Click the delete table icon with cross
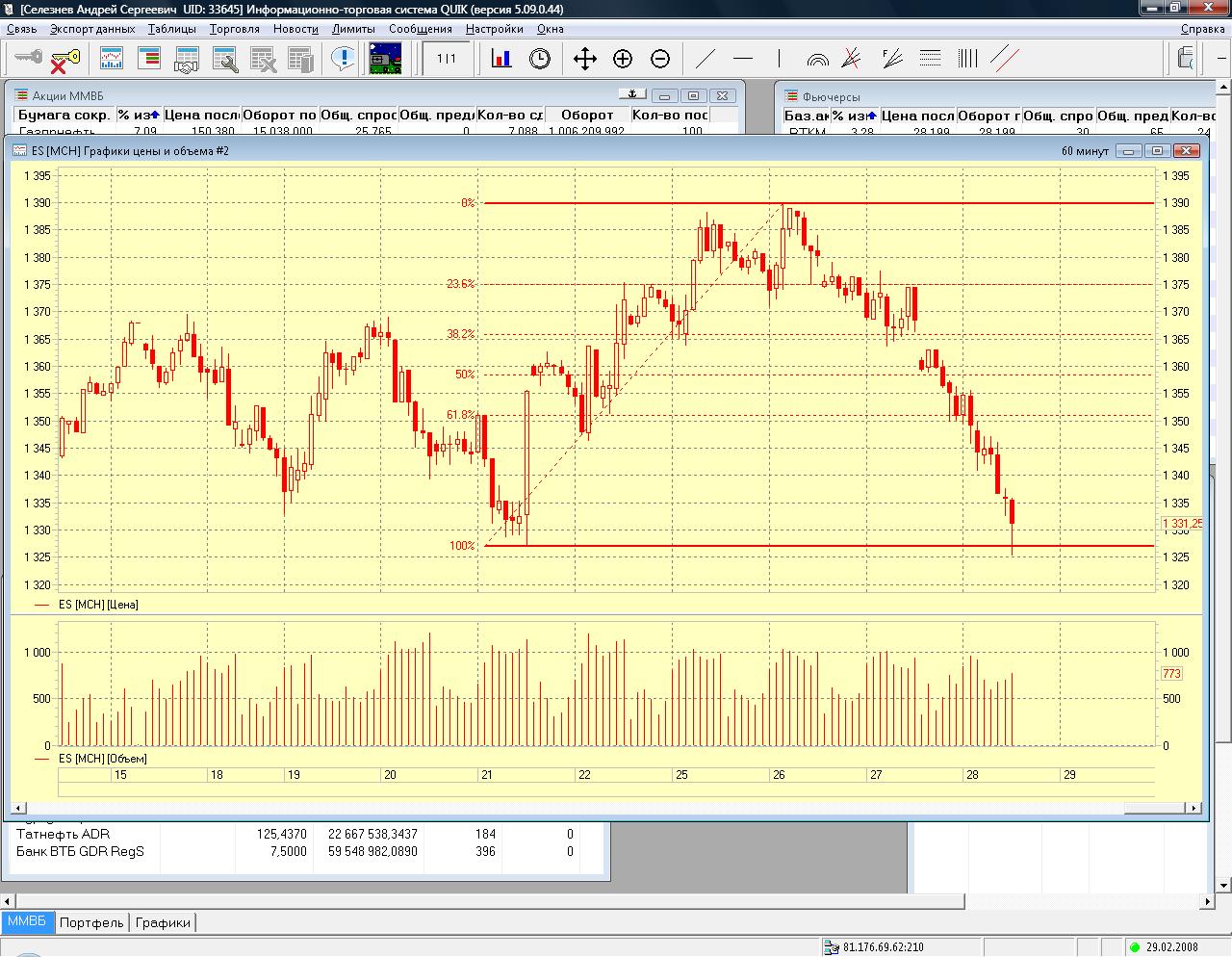The height and width of the screenshot is (957, 1232). pyautogui.click(x=264, y=59)
